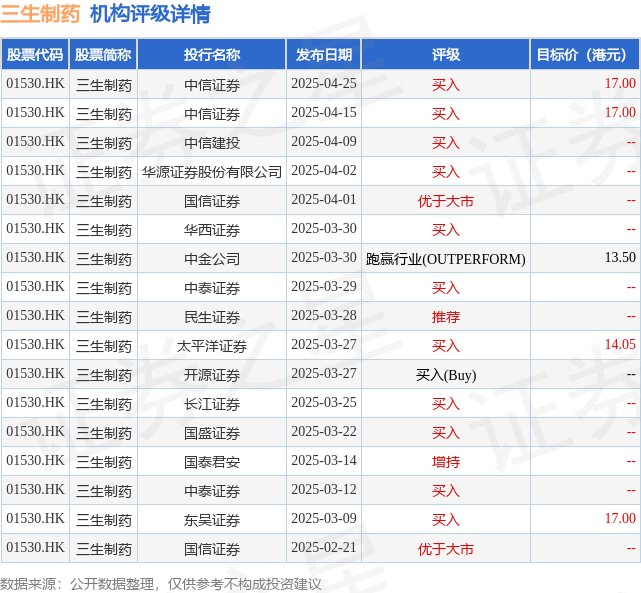
Task: Click 三生制药 name in the 民生证券 row
Action: pyautogui.click(x=103, y=317)
